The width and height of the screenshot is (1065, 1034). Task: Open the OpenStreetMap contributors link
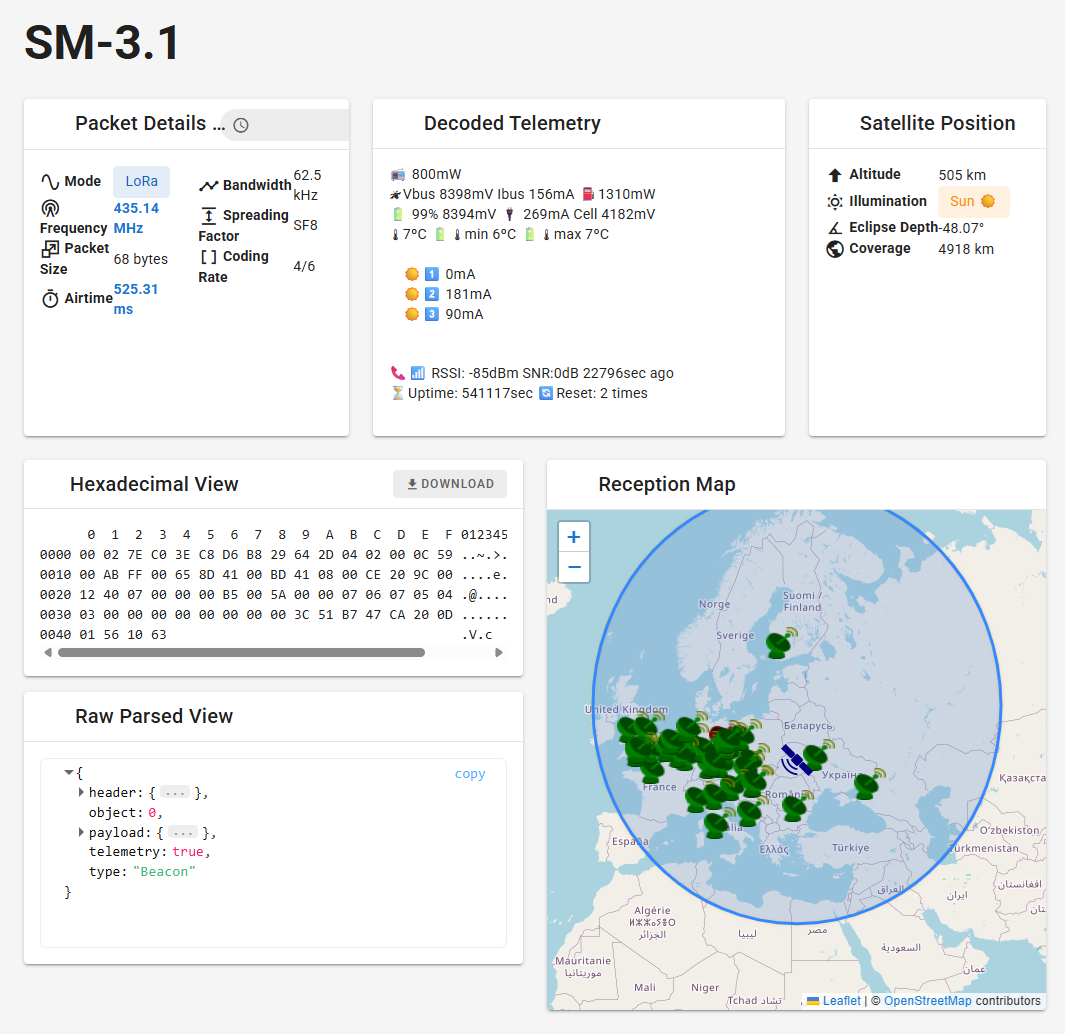tap(928, 1000)
